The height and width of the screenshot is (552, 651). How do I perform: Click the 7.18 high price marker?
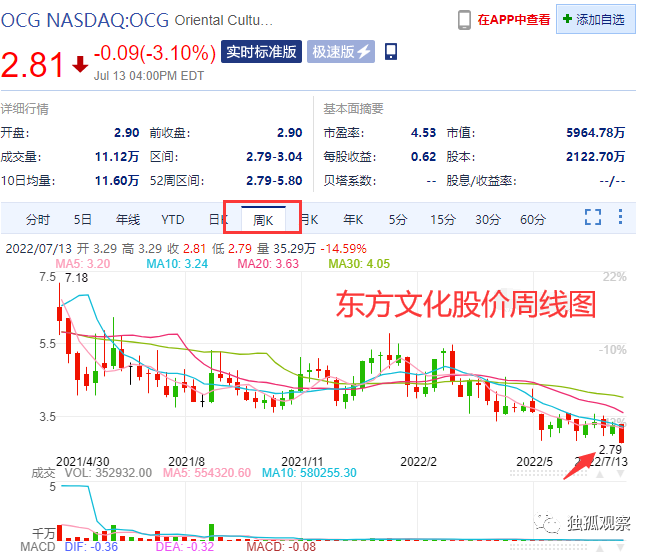click(76, 278)
